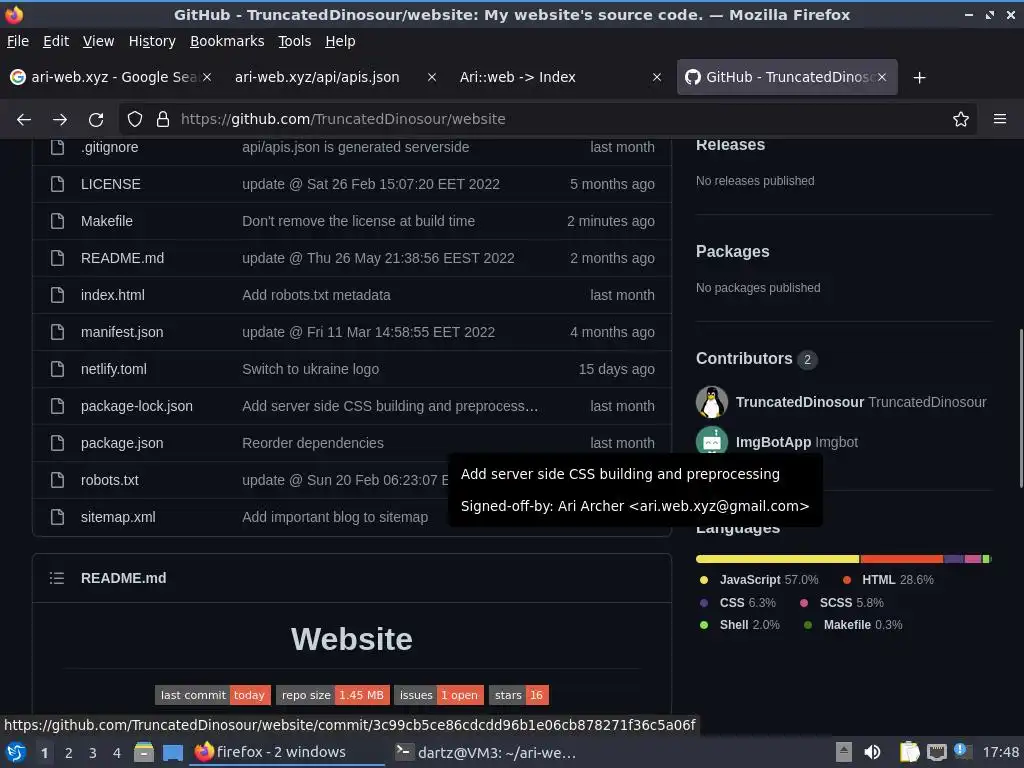Click the ImgBotApp robot avatar
Image resolution: width=1024 pixels, height=768 pixels.
pyautogui.click(x=712, y=440)
